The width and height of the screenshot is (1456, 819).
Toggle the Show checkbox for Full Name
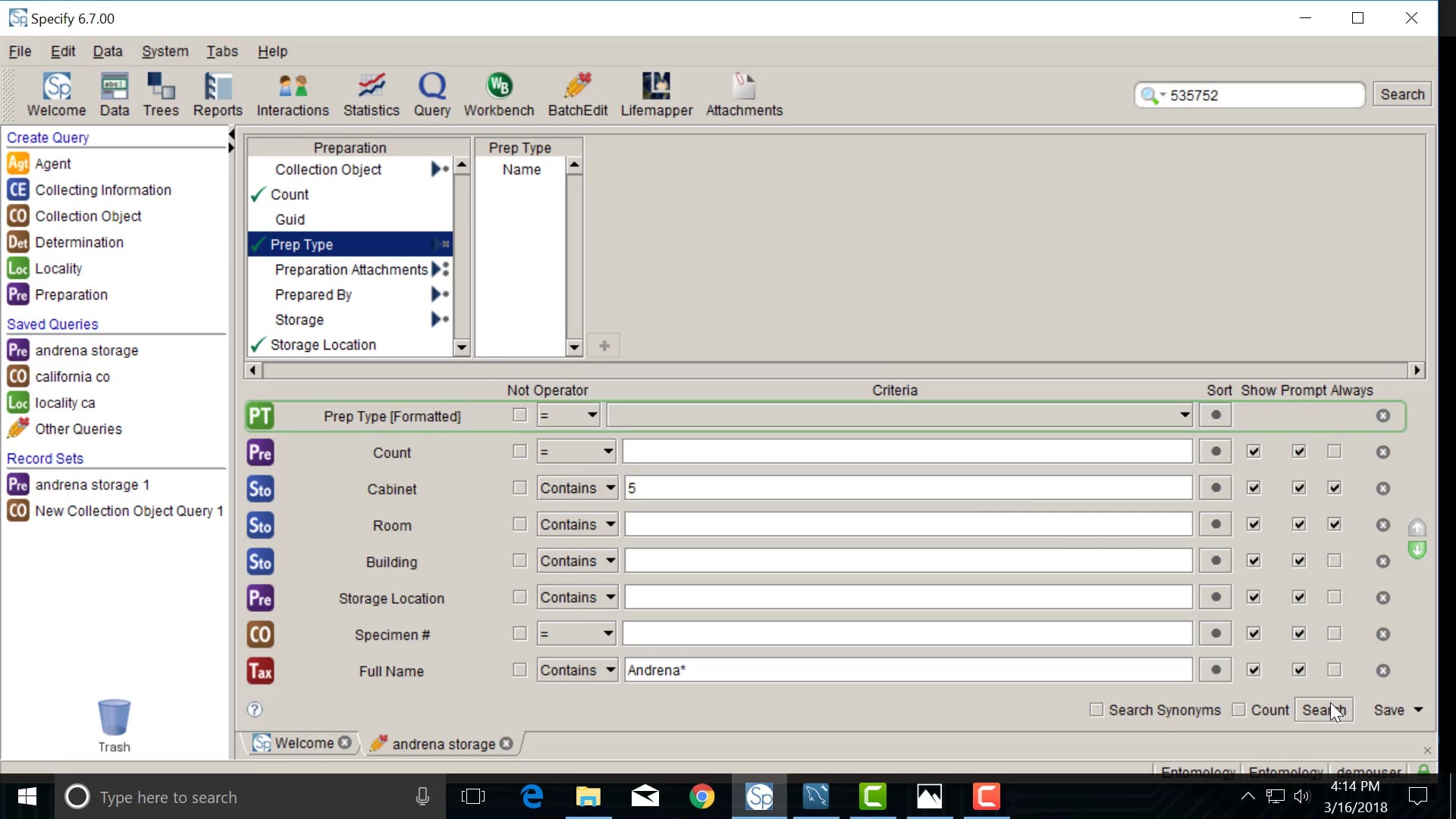(1254, 670)
